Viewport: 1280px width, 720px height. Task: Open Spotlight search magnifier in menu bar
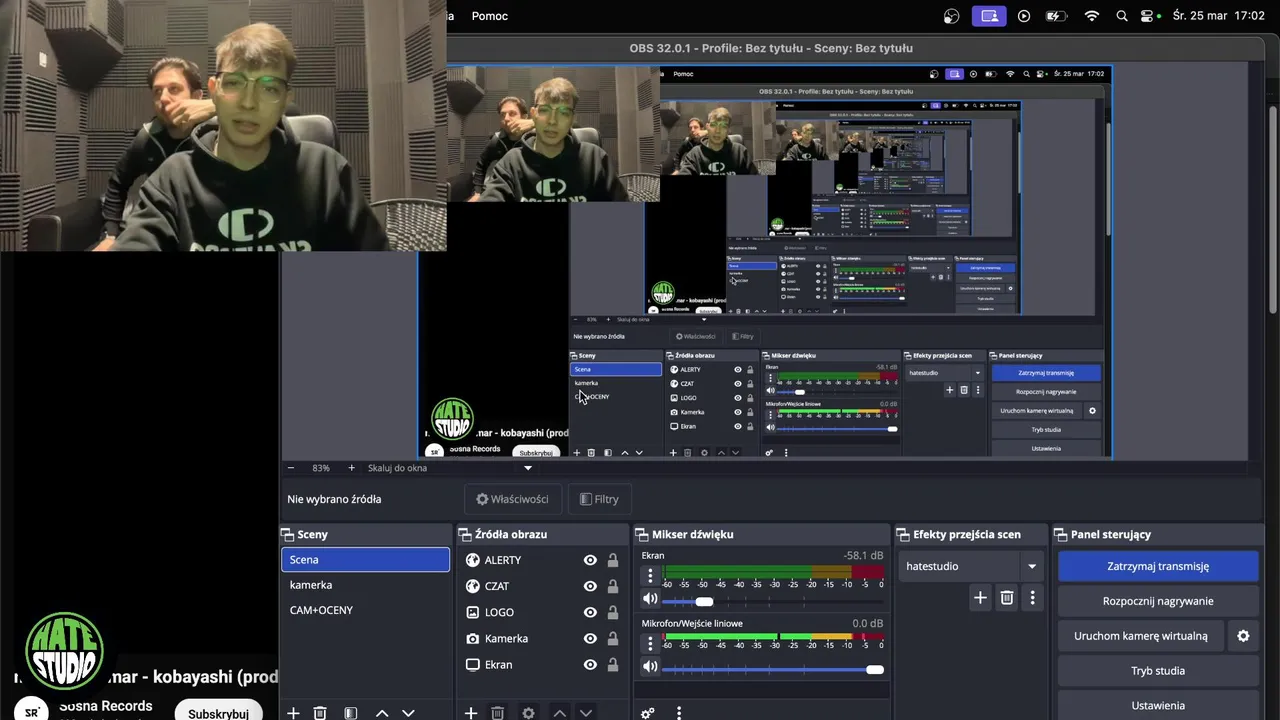click(1121, 16)
